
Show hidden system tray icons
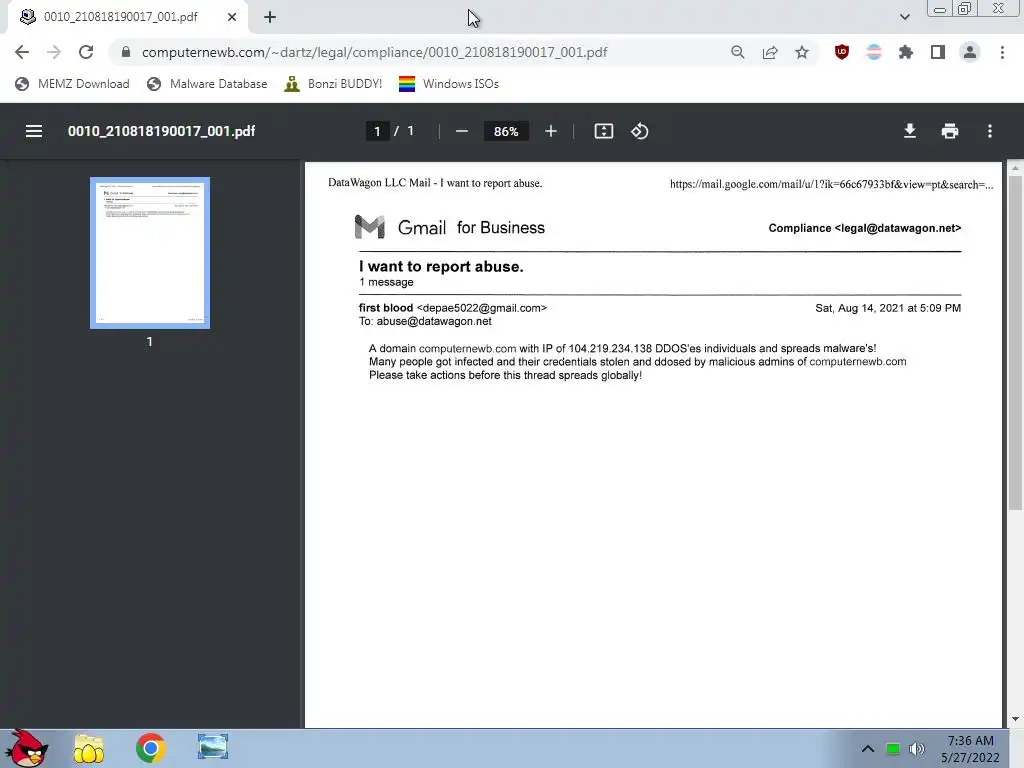tap(867, 749)
